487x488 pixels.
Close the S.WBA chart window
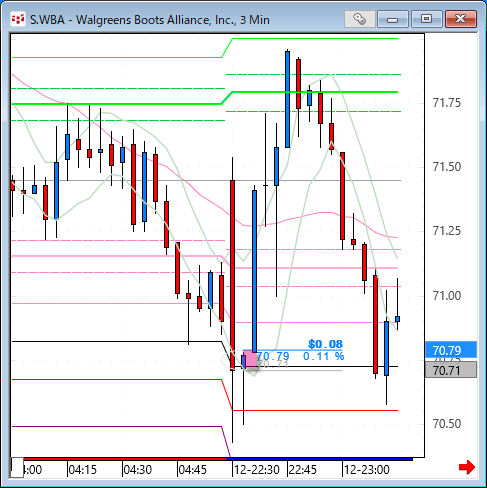point(461,19)
